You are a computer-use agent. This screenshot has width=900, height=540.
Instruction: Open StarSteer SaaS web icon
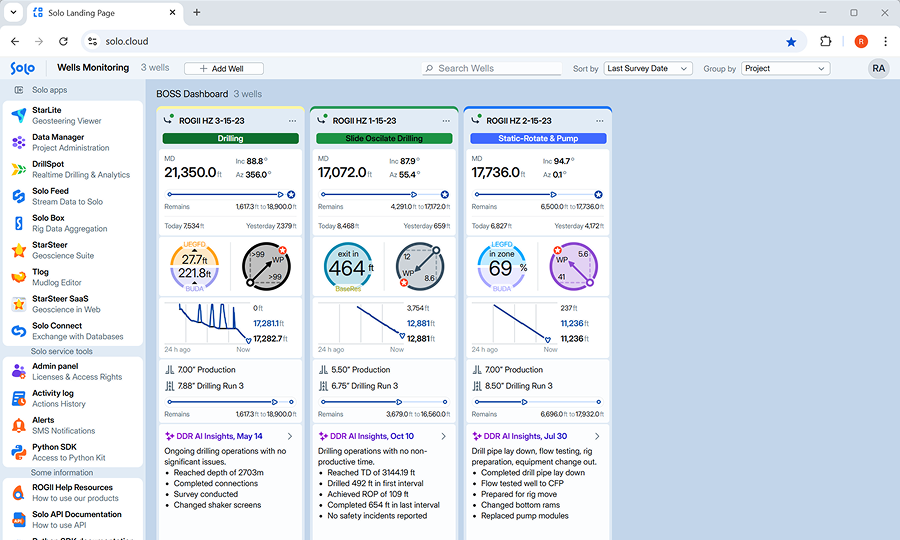point(19,304)
